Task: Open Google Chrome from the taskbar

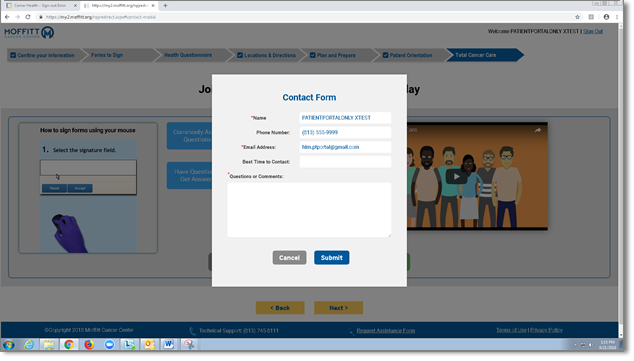Action: (x=69, y=344)
